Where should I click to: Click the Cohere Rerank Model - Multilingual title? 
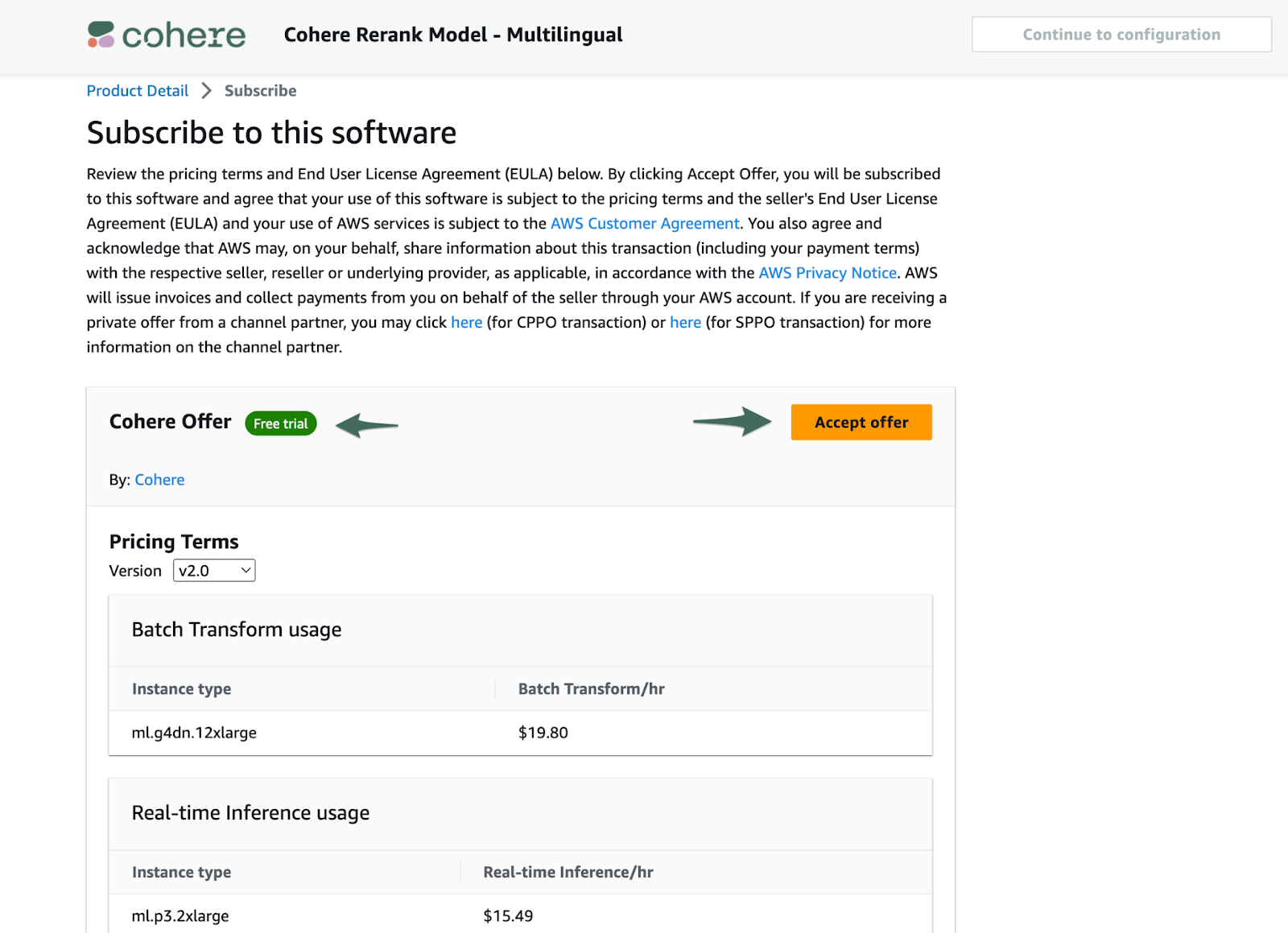pyautogui.click(x=453, y=35)
